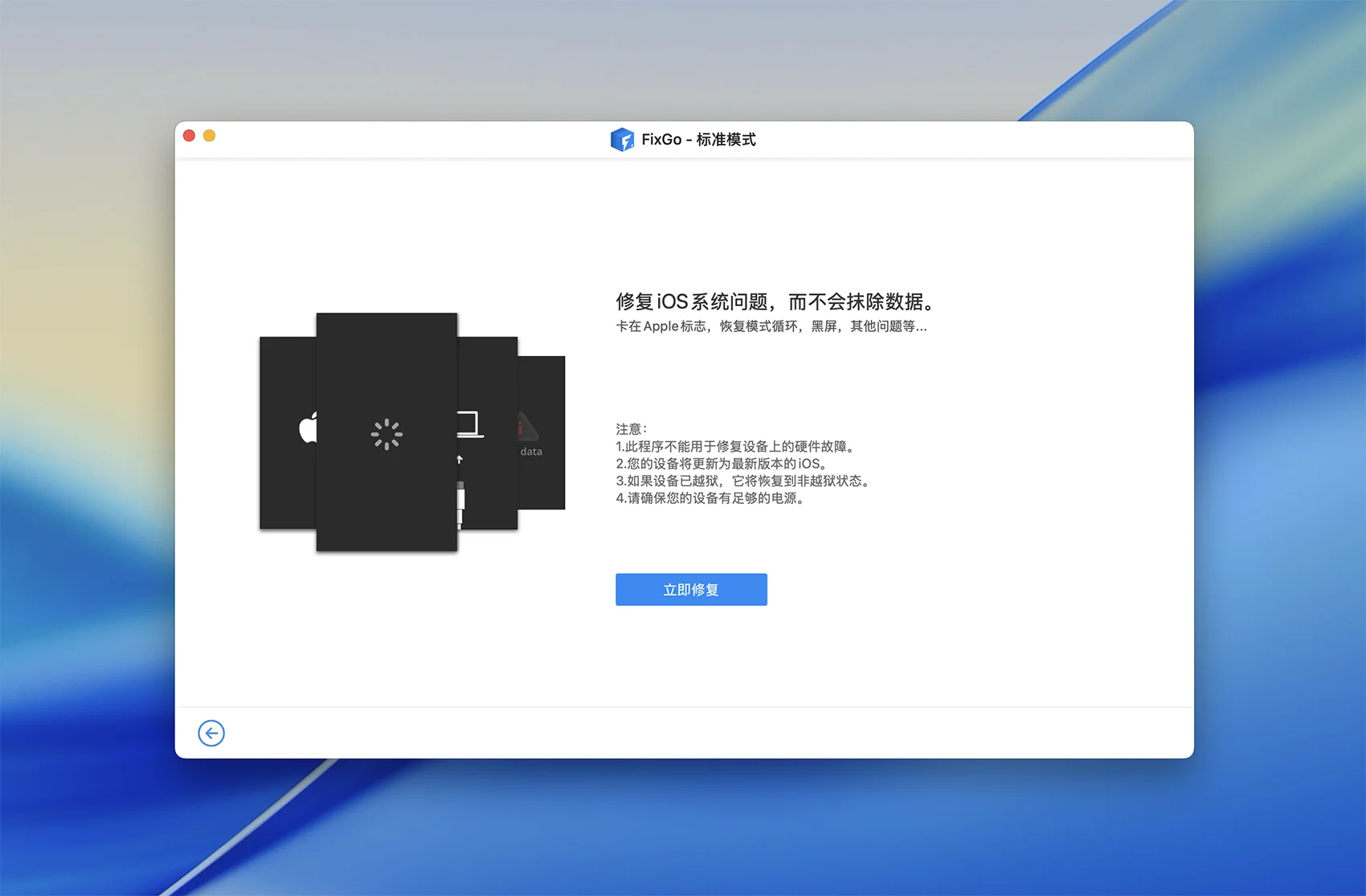Image resolution: width=1366 pixels, height=896 pixels.
Task: Minimize the FixGo window with yellow button
Action: (210, 136)
